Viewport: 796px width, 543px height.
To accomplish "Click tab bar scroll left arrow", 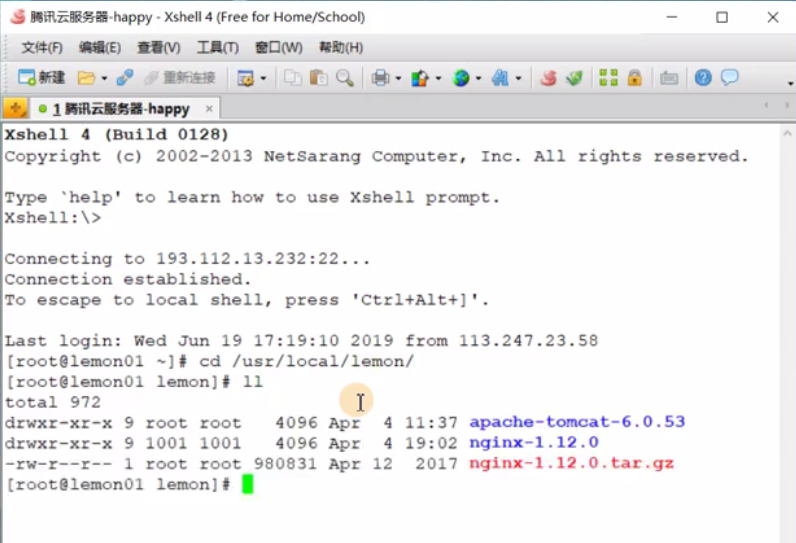I will [766, 105].
